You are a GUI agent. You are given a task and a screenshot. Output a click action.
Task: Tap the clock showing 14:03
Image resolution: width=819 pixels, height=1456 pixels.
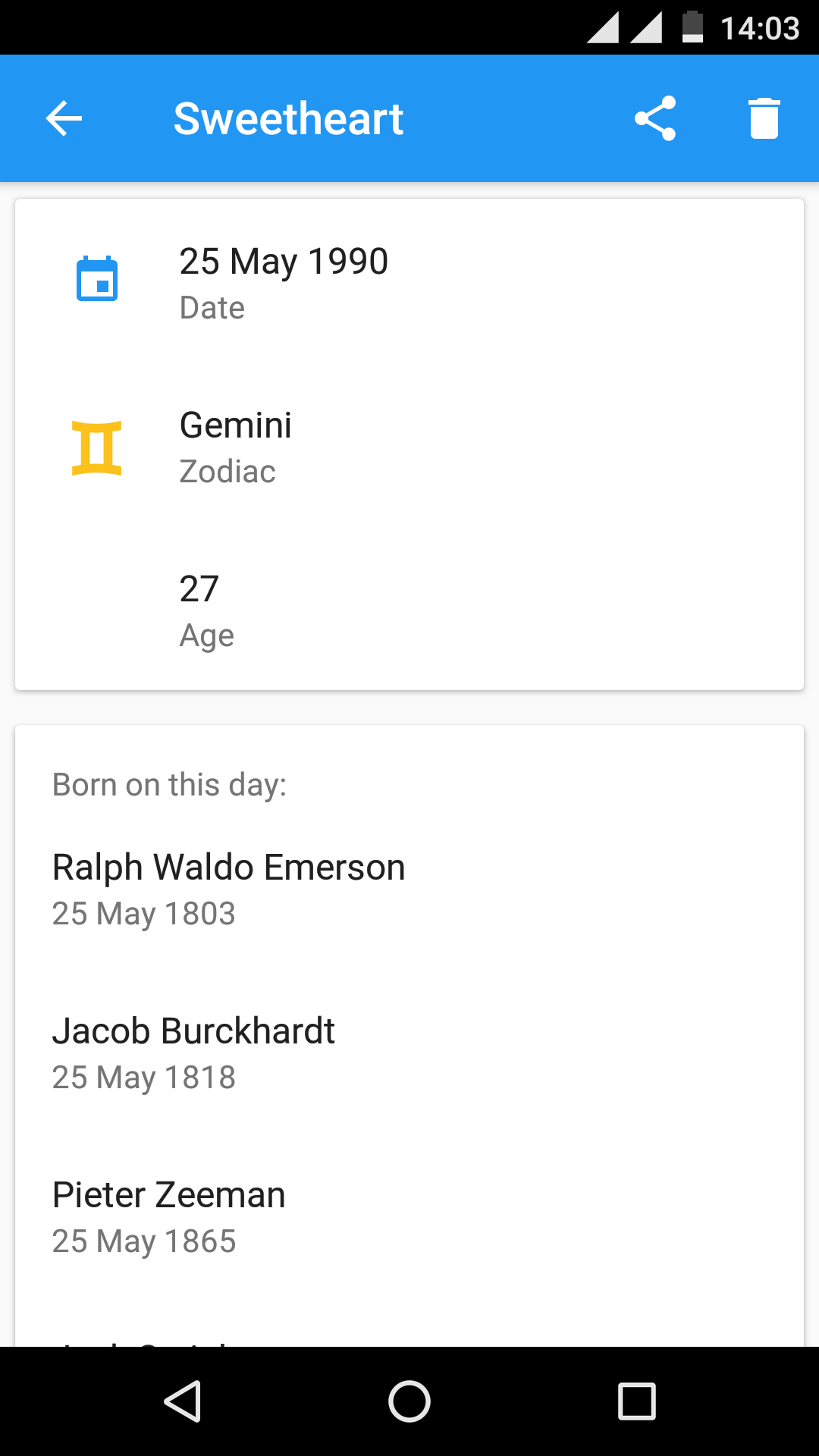(759, 29)
